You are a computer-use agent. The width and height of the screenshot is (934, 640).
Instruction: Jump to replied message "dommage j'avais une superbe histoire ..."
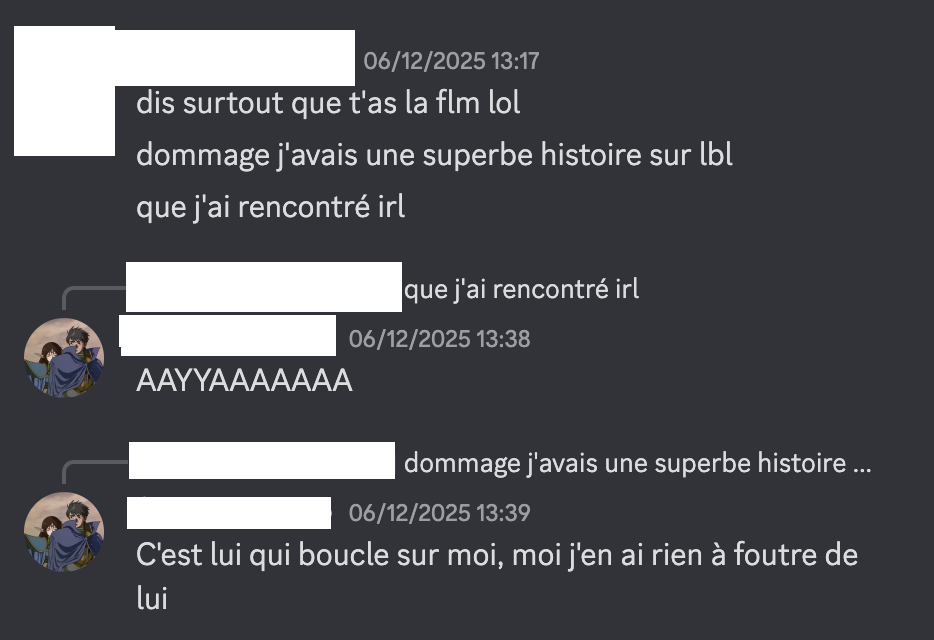637,463
